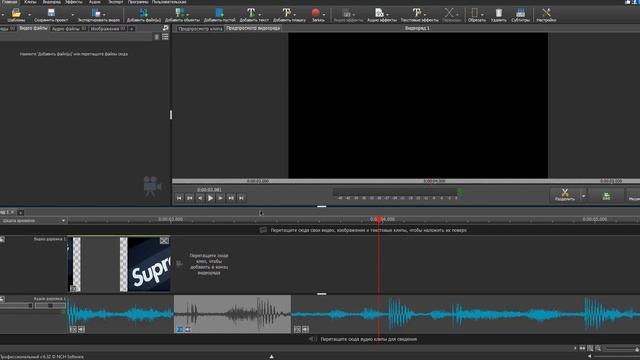Switch to the Audio files tab

click(x=68, y=29)
